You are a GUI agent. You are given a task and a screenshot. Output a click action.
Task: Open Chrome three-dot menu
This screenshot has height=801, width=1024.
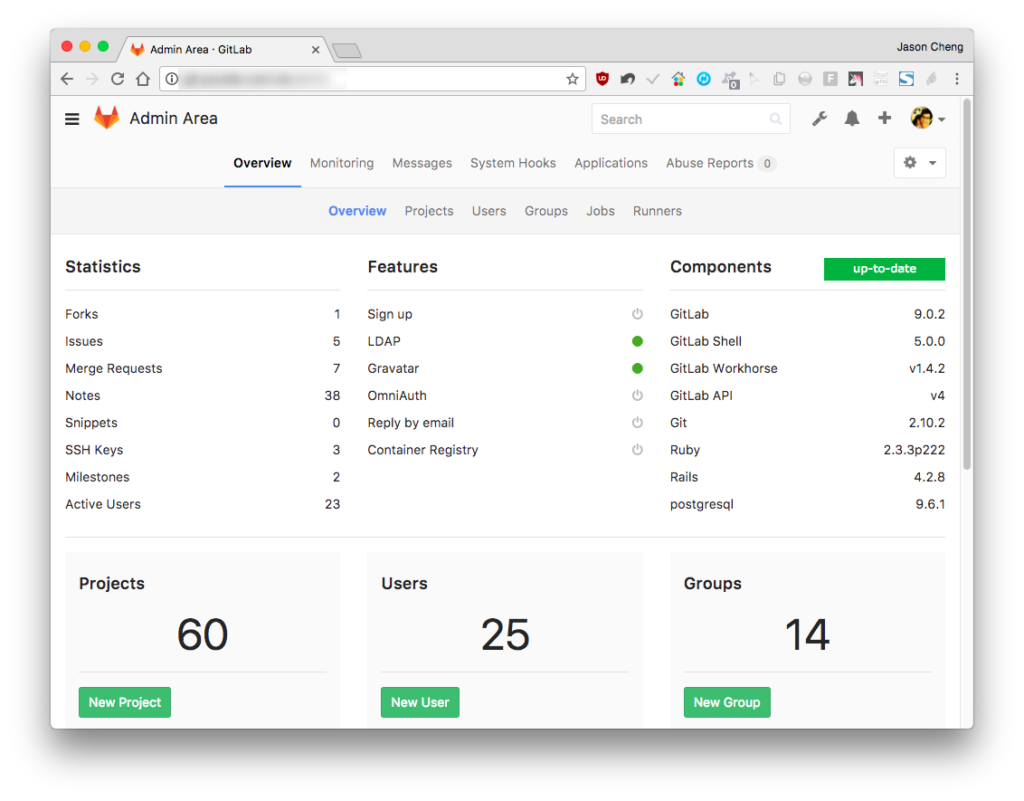957,79
